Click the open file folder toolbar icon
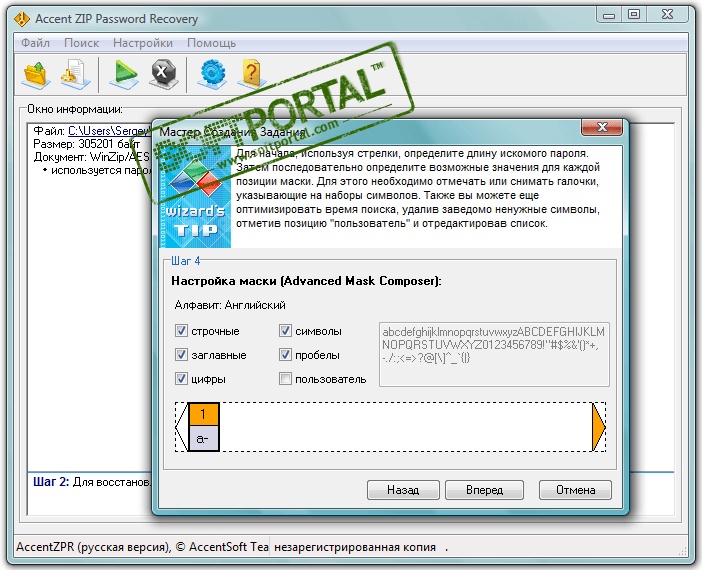The width and height of the screenshot is (702, 570). coord(36,75)
